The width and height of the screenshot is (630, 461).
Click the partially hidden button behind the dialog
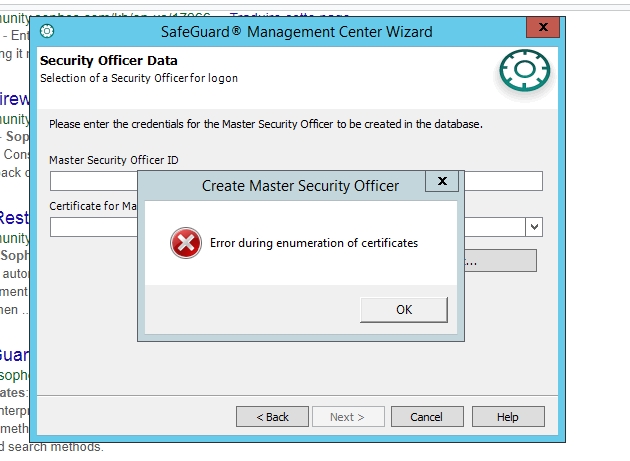tap(500, 260)
